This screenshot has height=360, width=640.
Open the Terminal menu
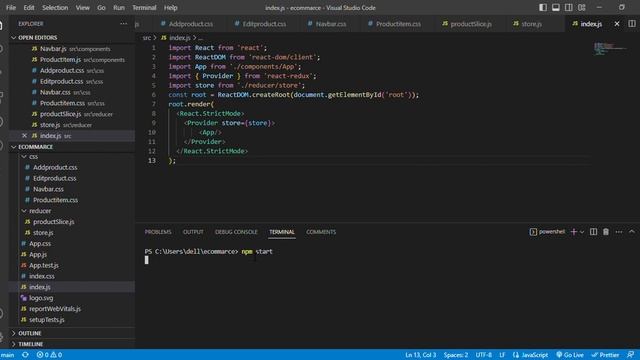click(x=144, y=7)
